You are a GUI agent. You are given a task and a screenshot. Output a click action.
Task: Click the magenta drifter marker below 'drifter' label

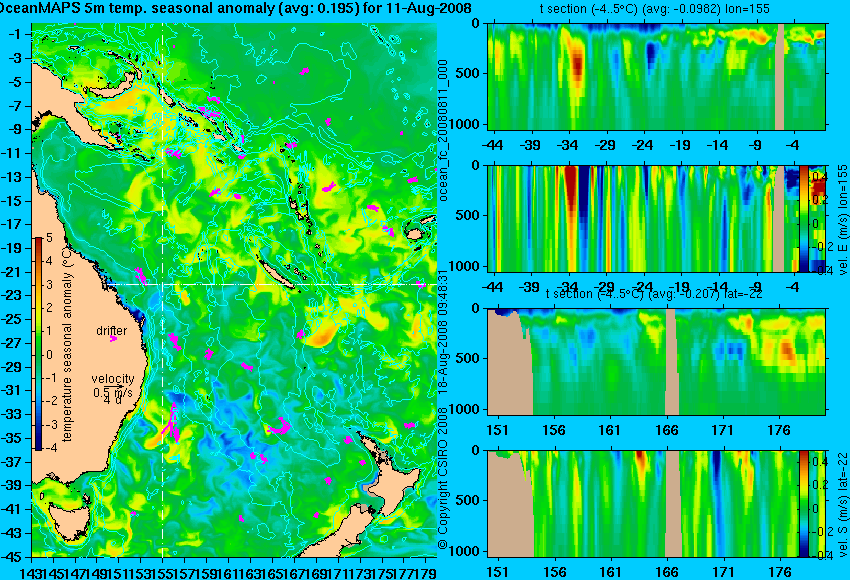(113, 339)
